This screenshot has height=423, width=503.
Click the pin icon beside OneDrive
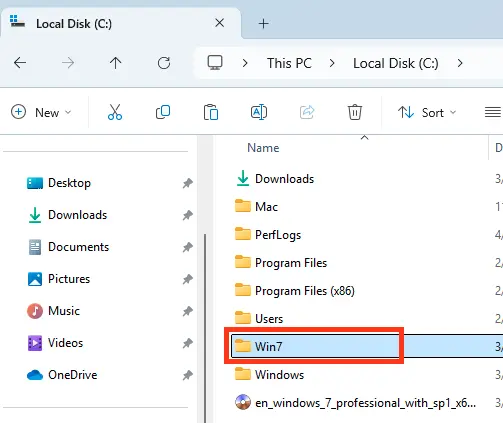tap(188, 375)
